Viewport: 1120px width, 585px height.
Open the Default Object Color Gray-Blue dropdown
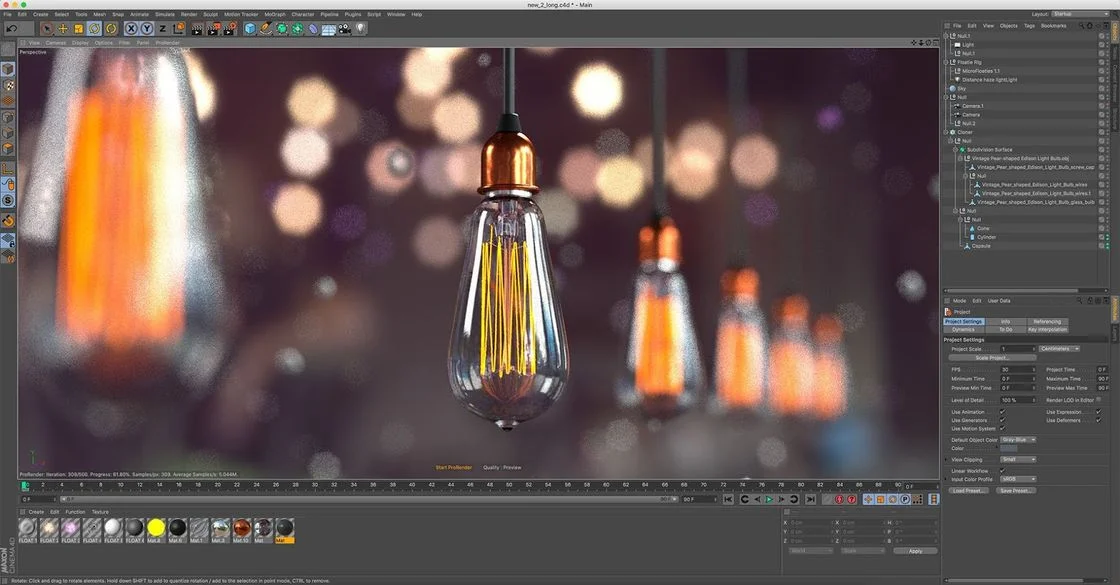[x=1018, y=440]
